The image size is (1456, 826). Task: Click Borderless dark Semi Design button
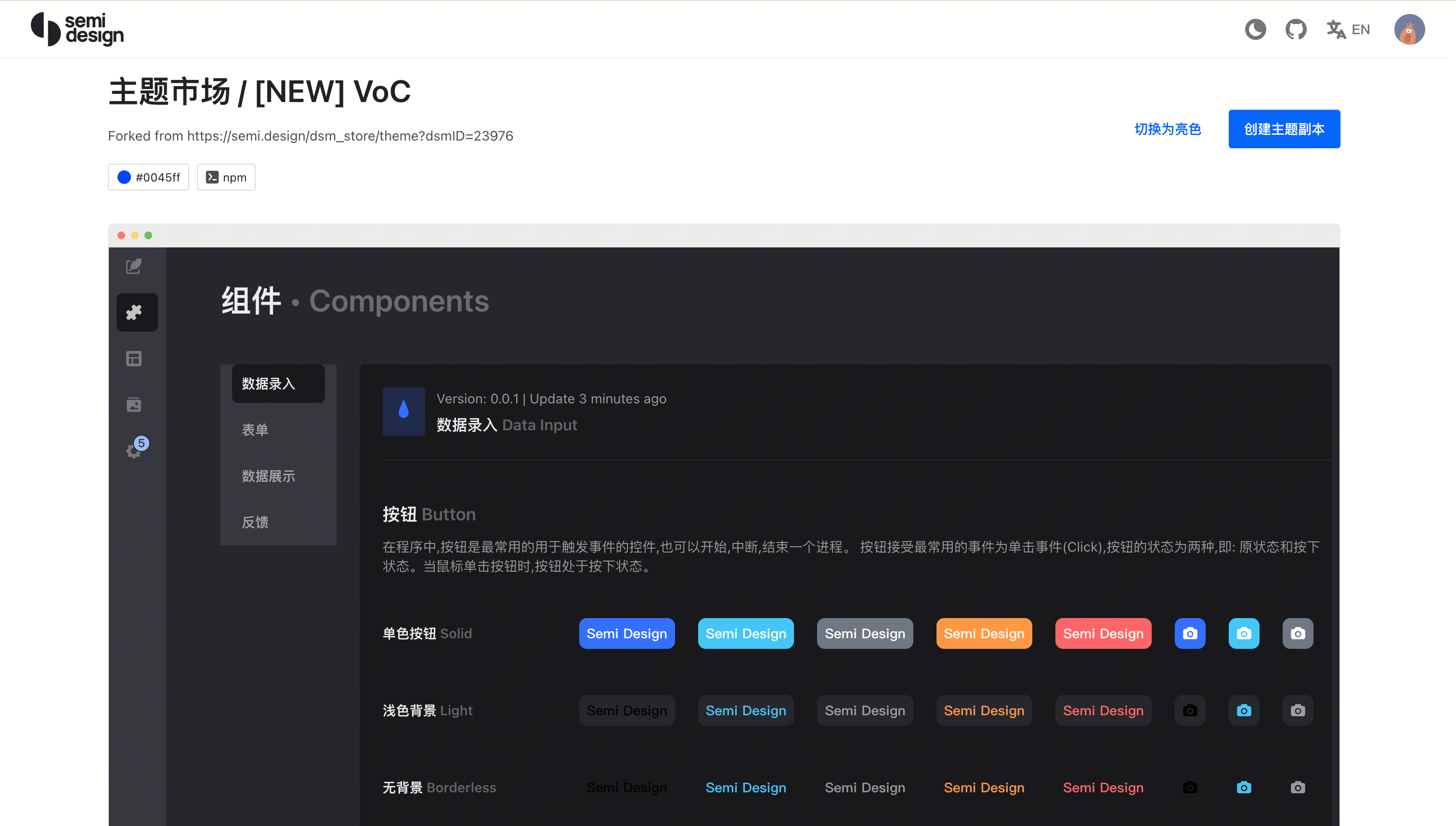point(626,787)
